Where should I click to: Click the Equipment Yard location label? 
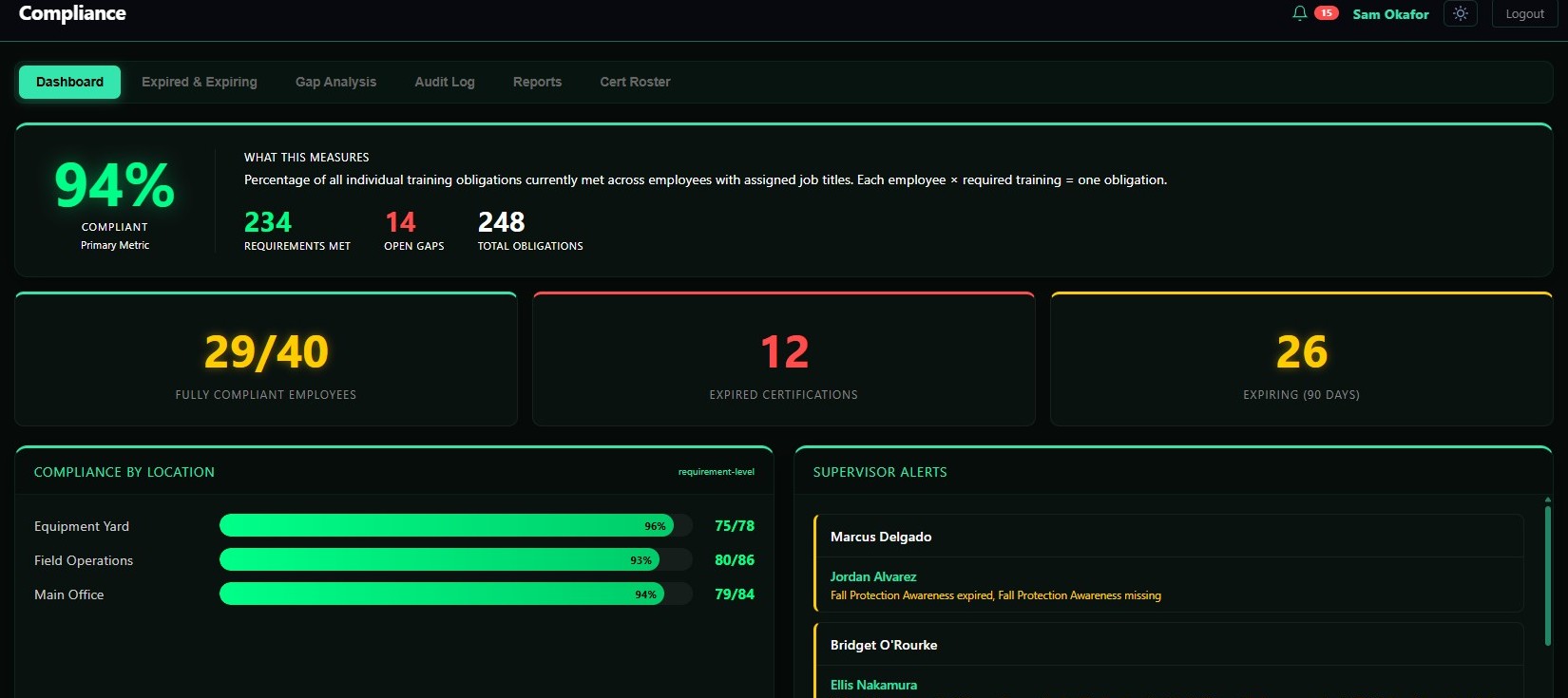point(82,526)
